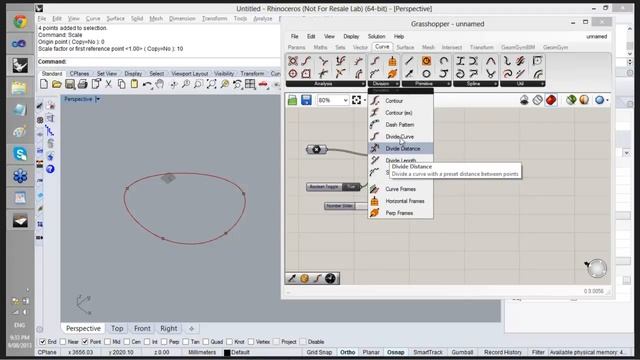Click the blue Help question mark icon
The image size is (640, 360).
tap(50, 169)
